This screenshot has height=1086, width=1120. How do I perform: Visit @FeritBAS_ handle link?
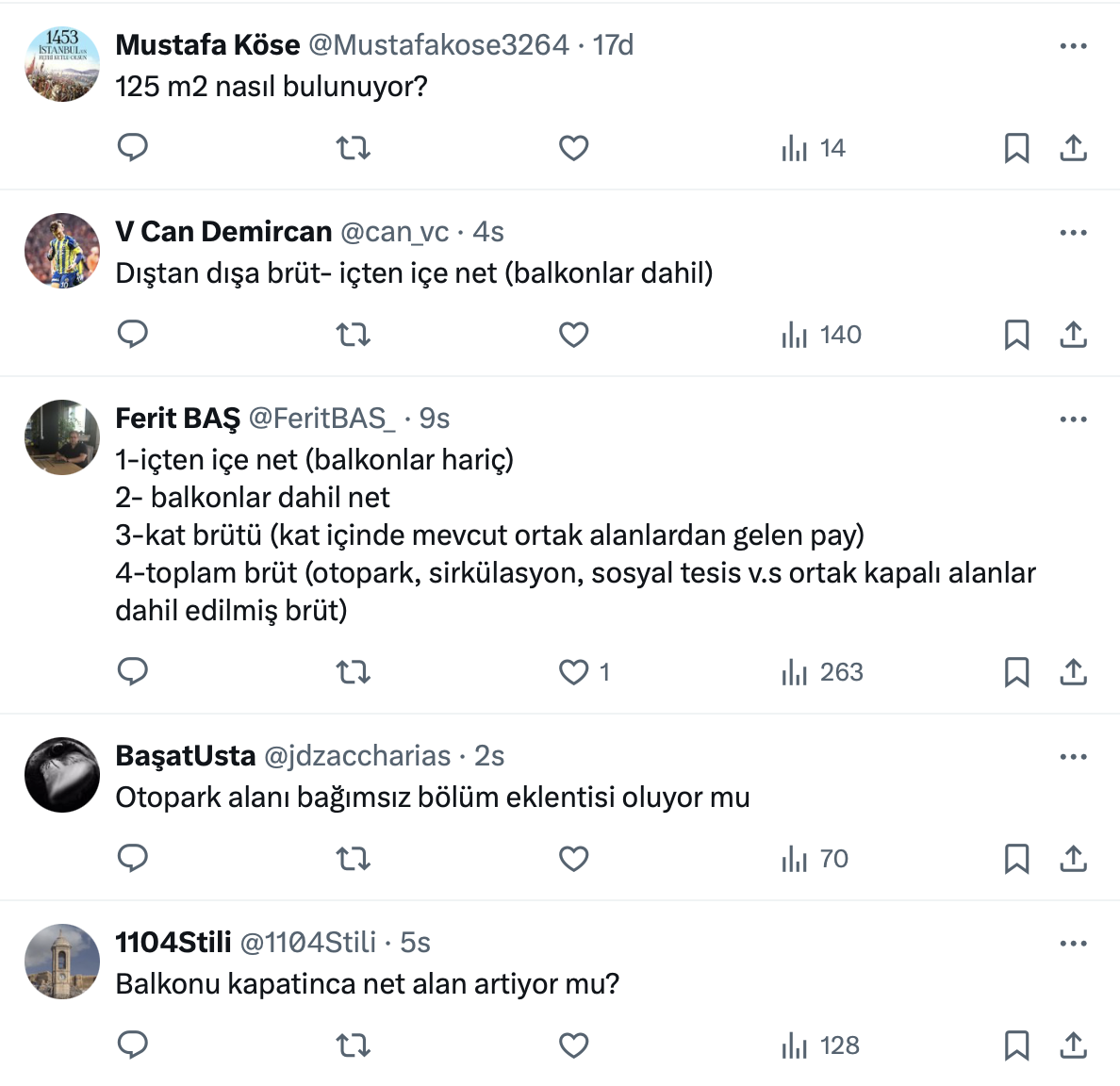click(322, 418)
